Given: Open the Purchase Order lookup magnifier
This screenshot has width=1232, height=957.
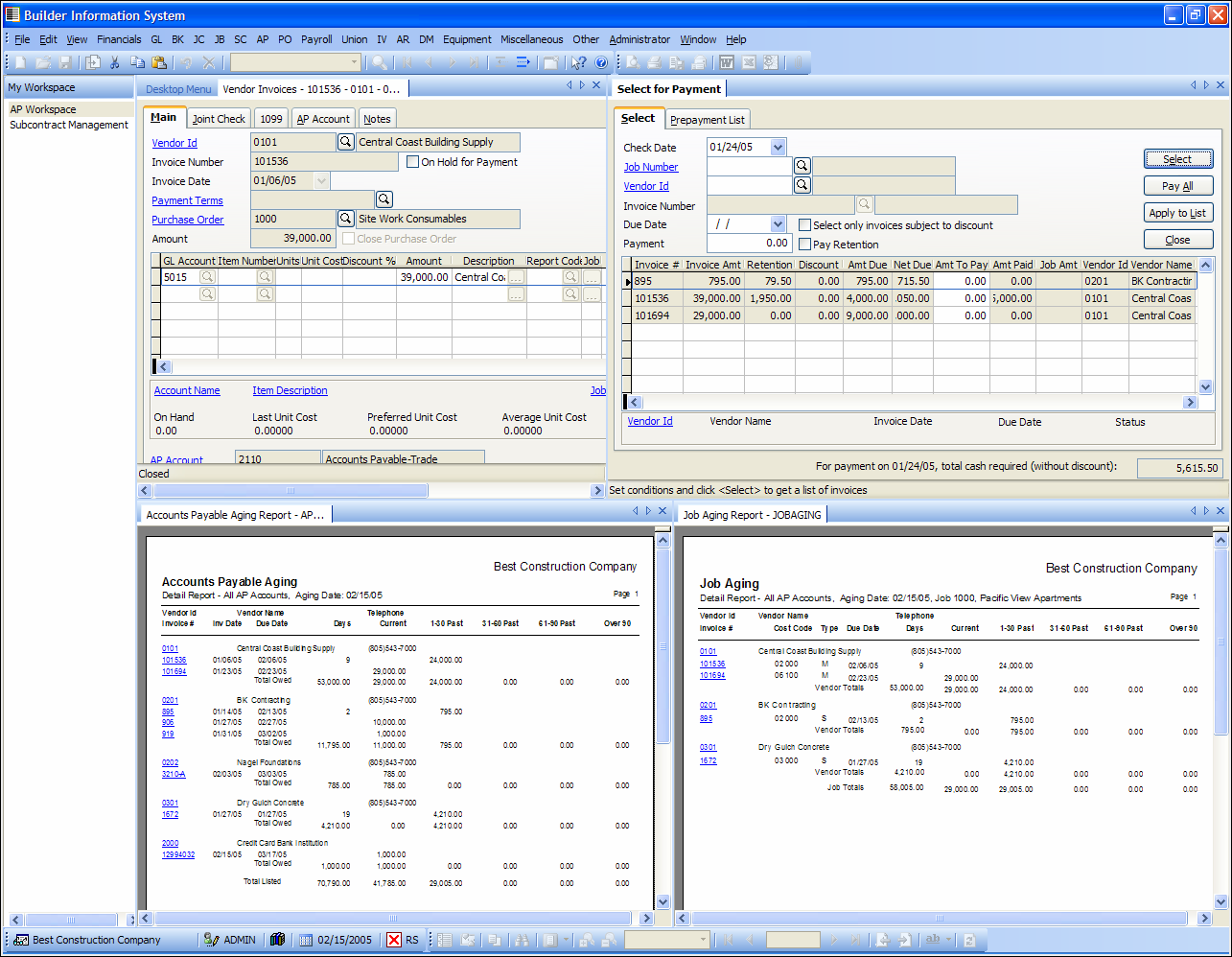Looking at the screenshot, I should click(345, 219).
